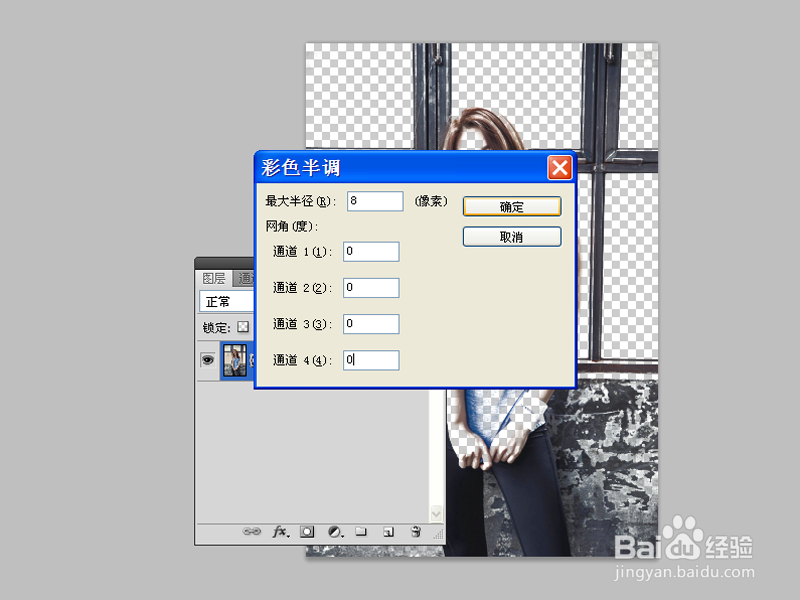800x600 pixels.
Task: Create a new group folder
Action: (x=361, y=532)
